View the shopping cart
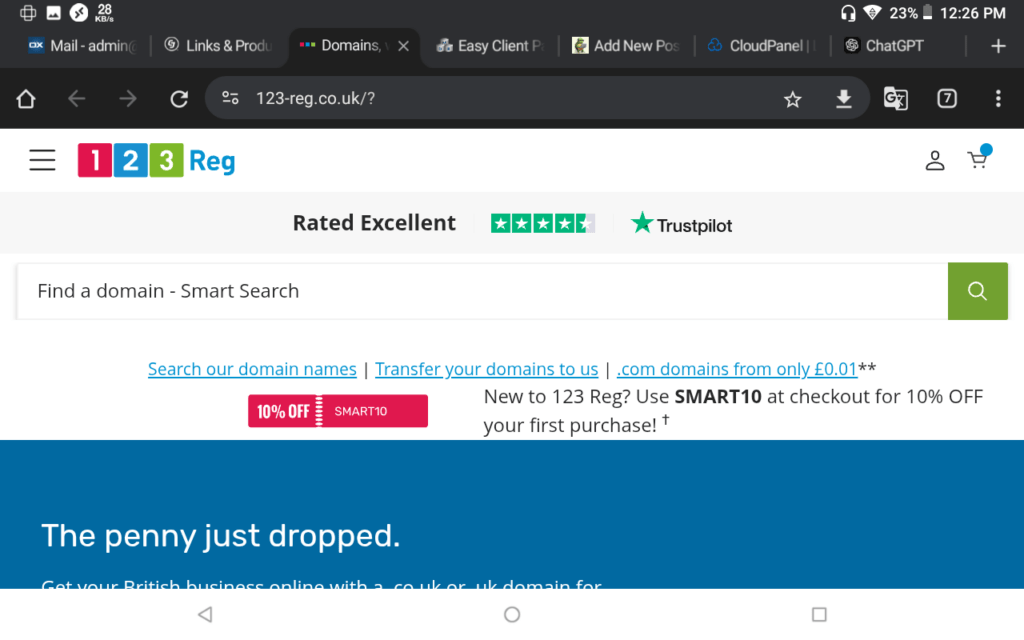1024x640 pixels. tap(978, 159)
